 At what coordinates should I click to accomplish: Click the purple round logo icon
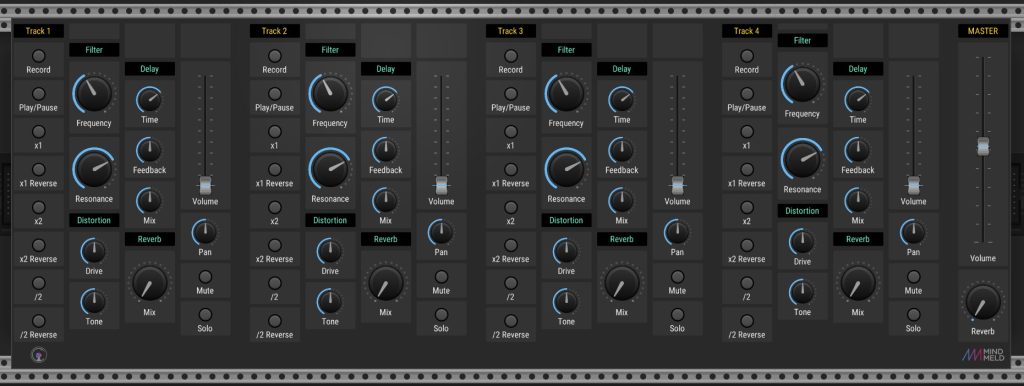coord(39,355)
